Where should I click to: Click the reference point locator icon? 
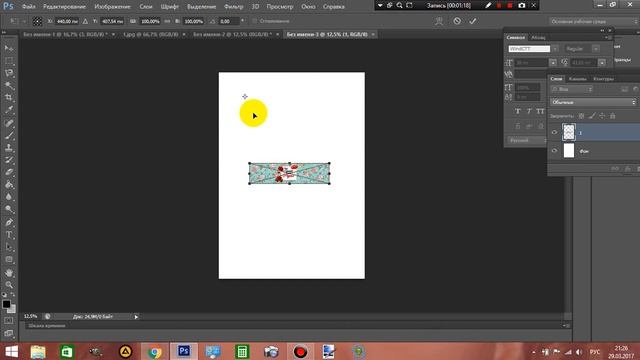click(x=37, y=21)
